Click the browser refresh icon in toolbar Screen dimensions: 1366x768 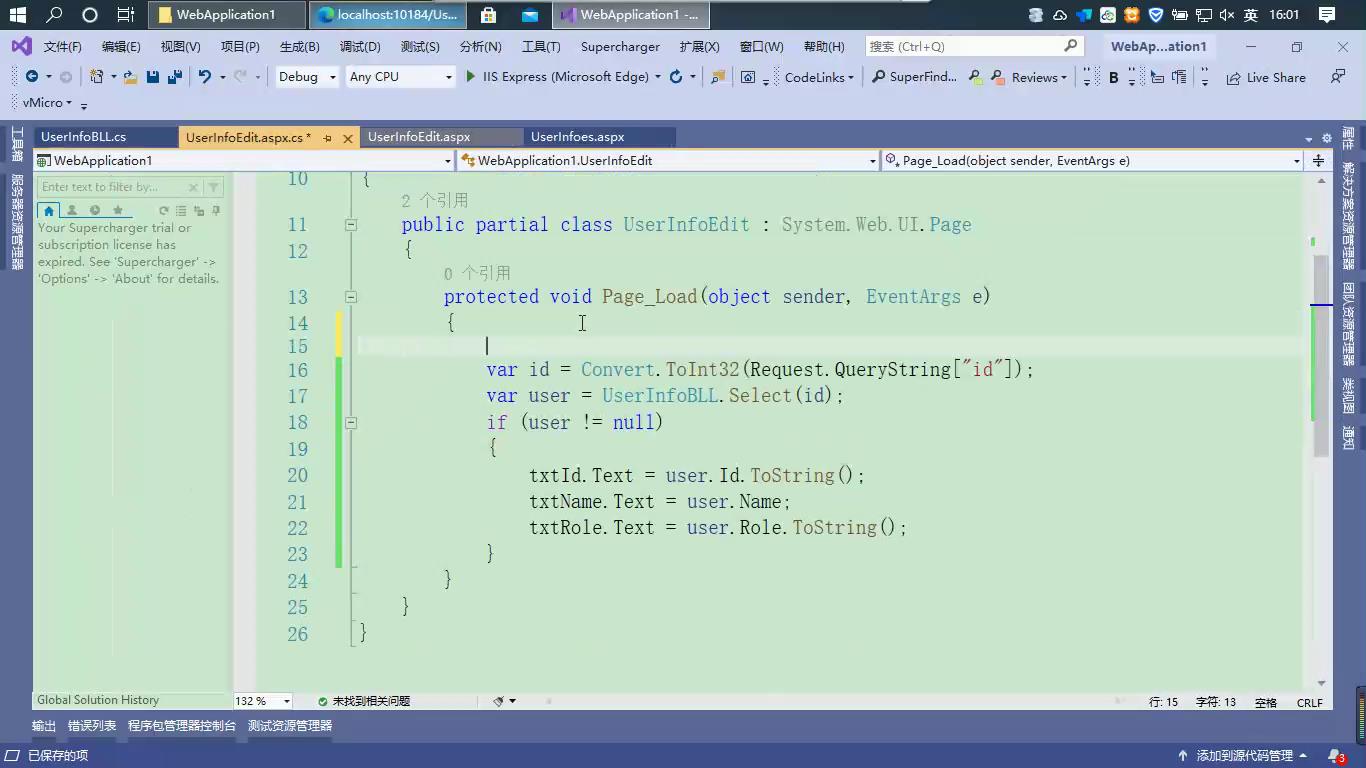(676, 77)
